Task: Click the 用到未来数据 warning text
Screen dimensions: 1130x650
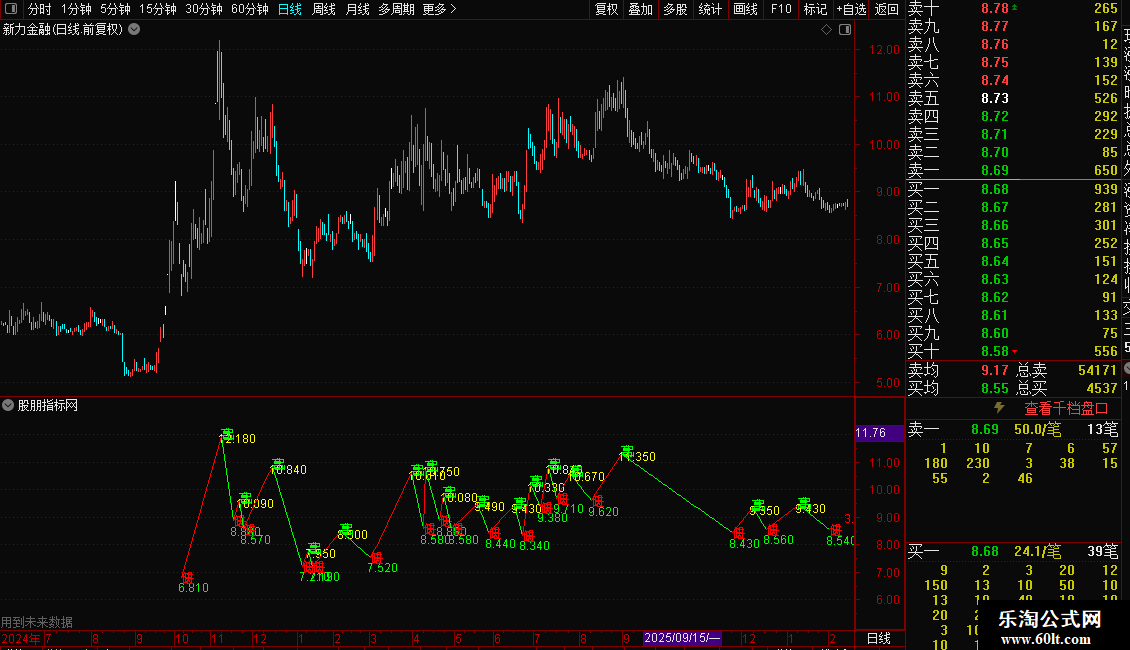Action: tap(37, 622)
